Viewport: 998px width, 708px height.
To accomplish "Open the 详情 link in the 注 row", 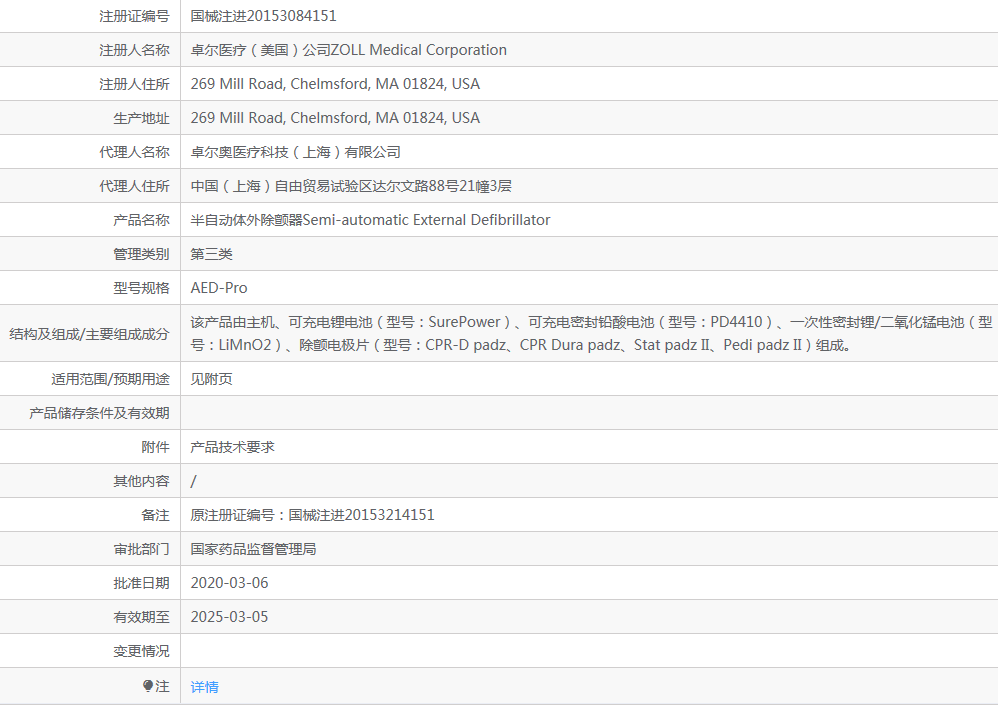I will pos(204,686).
